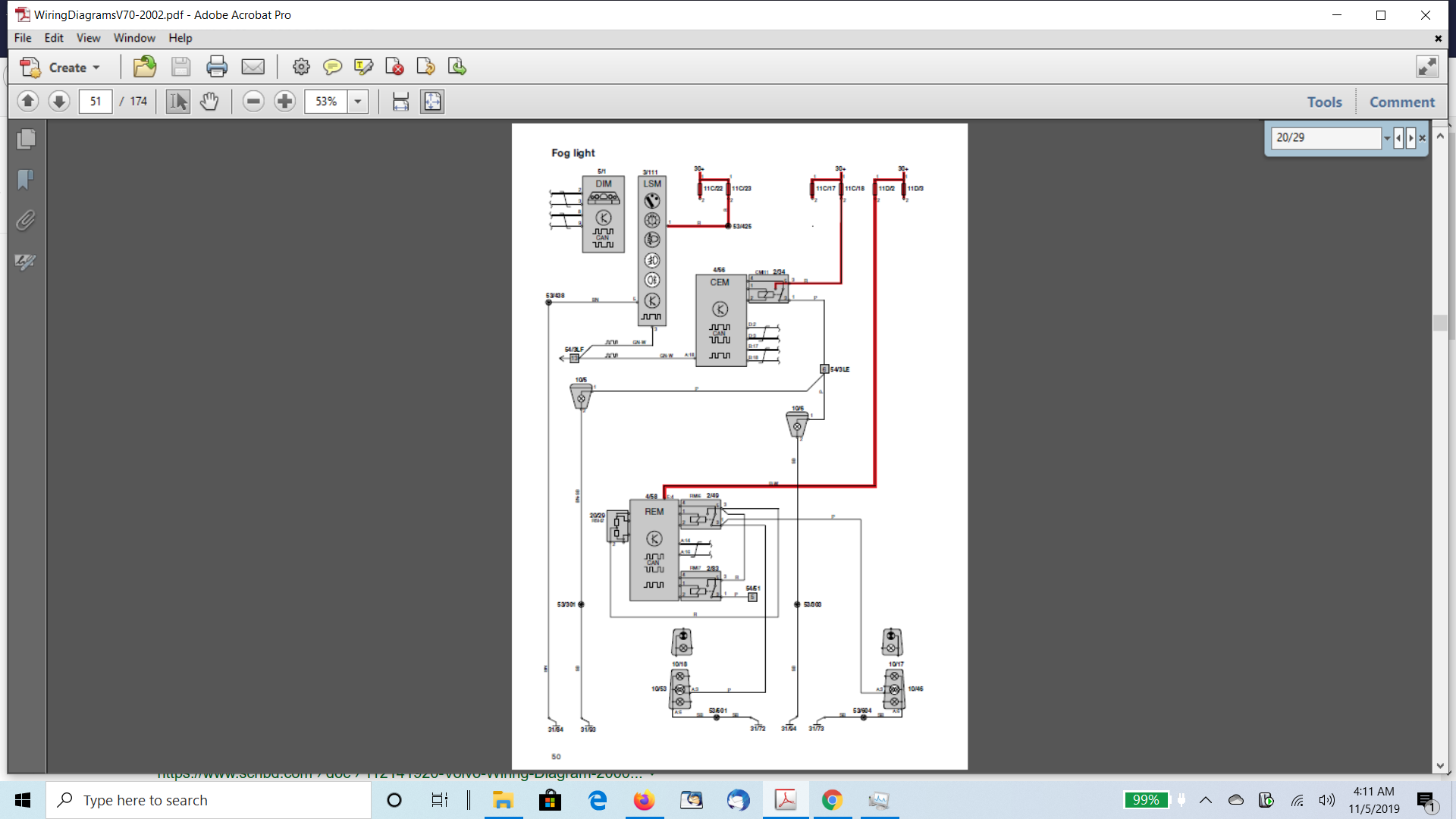Go to the next page arrow
The image size is (1456, 819).
click(59, 102)
